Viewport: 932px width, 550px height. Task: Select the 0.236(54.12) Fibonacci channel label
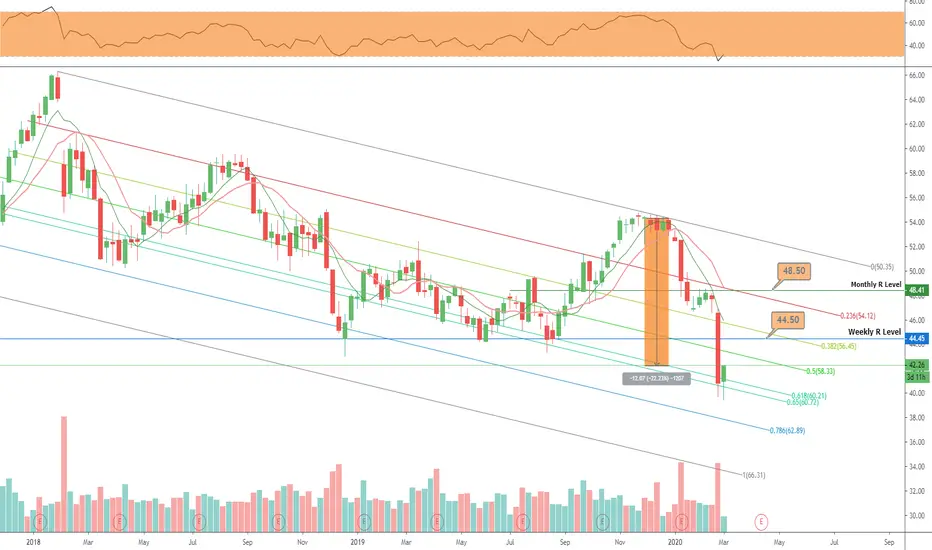click(857, 316)
